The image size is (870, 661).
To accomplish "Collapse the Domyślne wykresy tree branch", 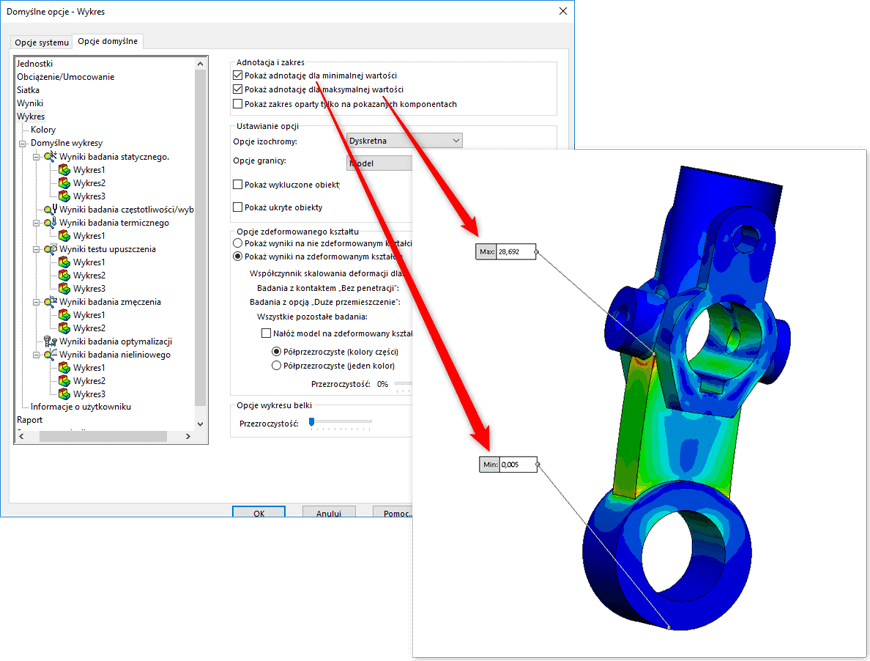I will click(x=24, y=145).
